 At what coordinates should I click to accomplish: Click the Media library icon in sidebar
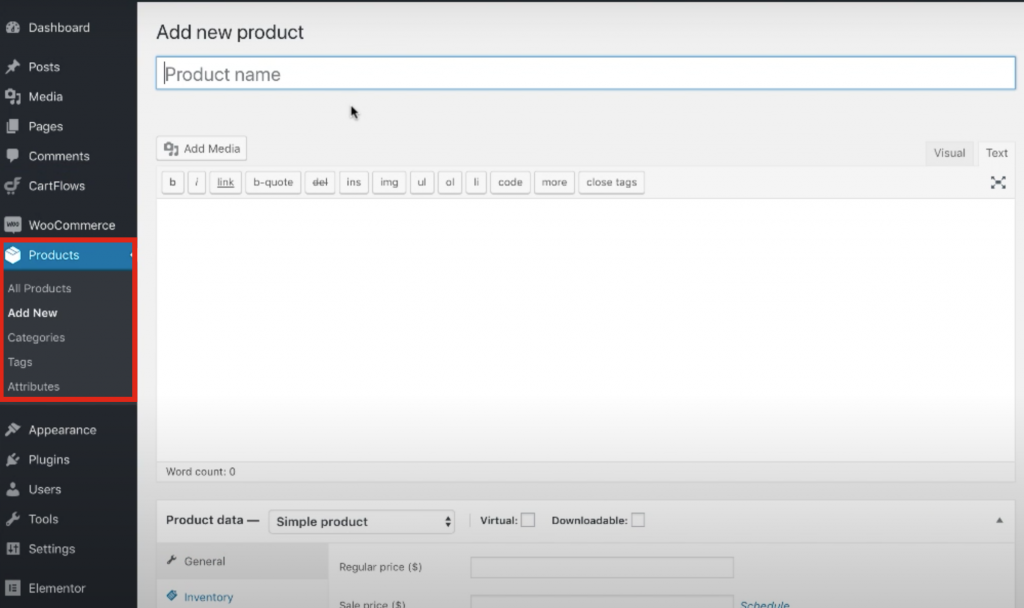coord(13,97)
